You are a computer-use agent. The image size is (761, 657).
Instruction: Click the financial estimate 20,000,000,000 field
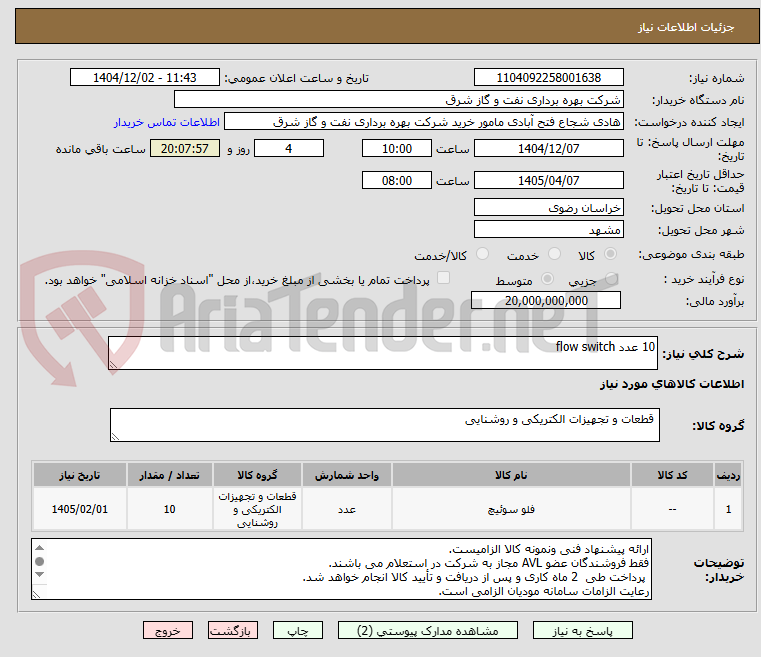pos(546,300)
